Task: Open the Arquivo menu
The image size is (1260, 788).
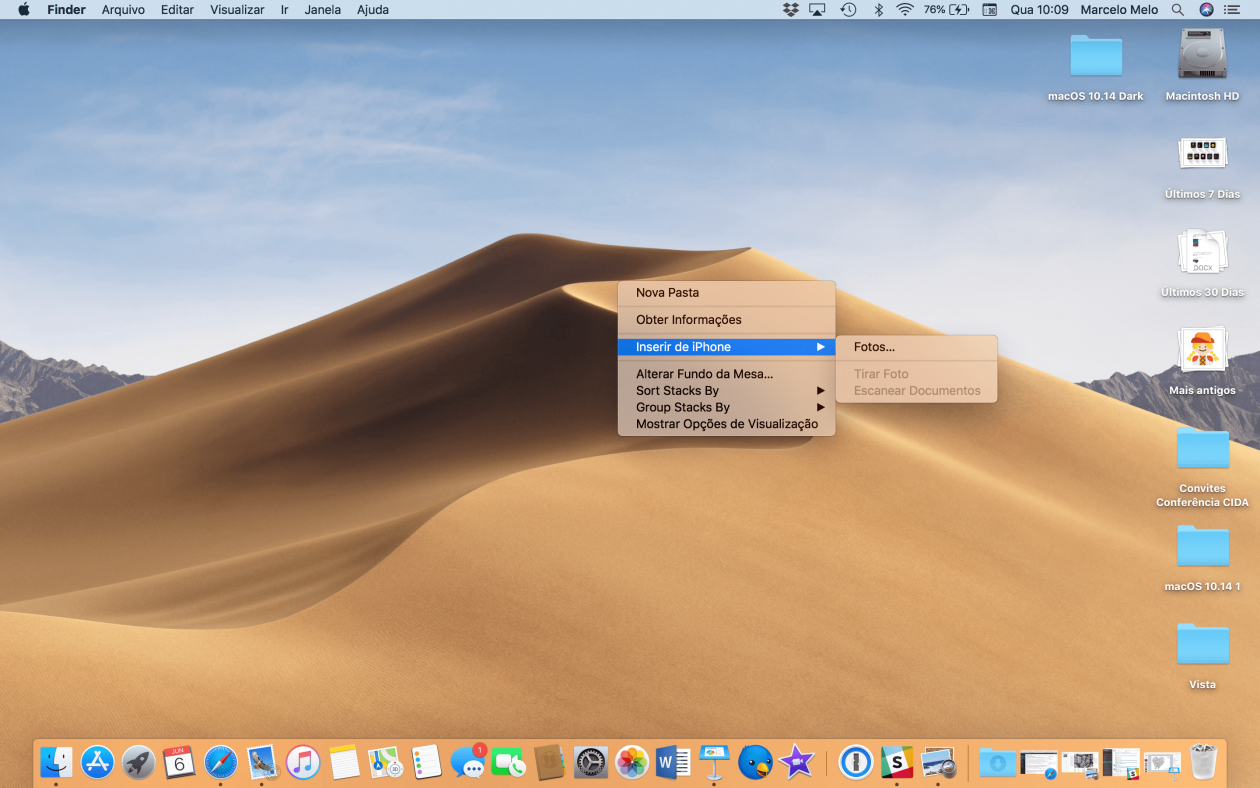Action: (x=122, y=9)
